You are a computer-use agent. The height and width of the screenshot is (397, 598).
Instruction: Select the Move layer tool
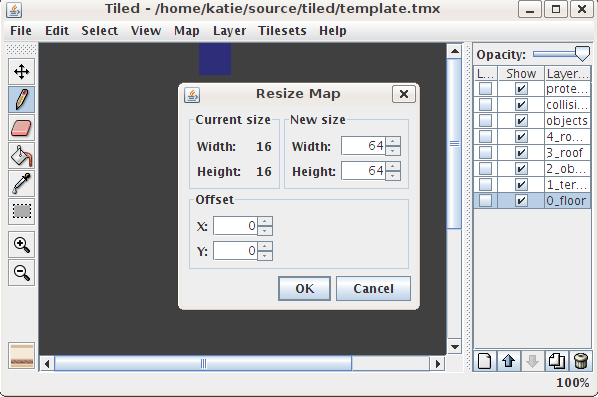[22, 71]
